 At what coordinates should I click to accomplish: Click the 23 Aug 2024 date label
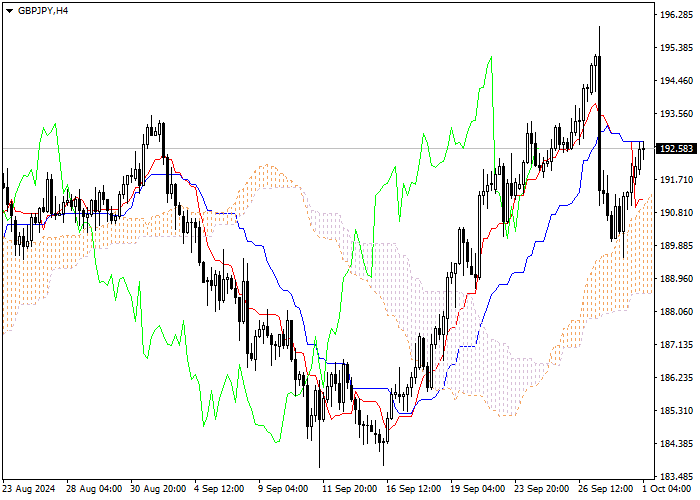point(29,489)
